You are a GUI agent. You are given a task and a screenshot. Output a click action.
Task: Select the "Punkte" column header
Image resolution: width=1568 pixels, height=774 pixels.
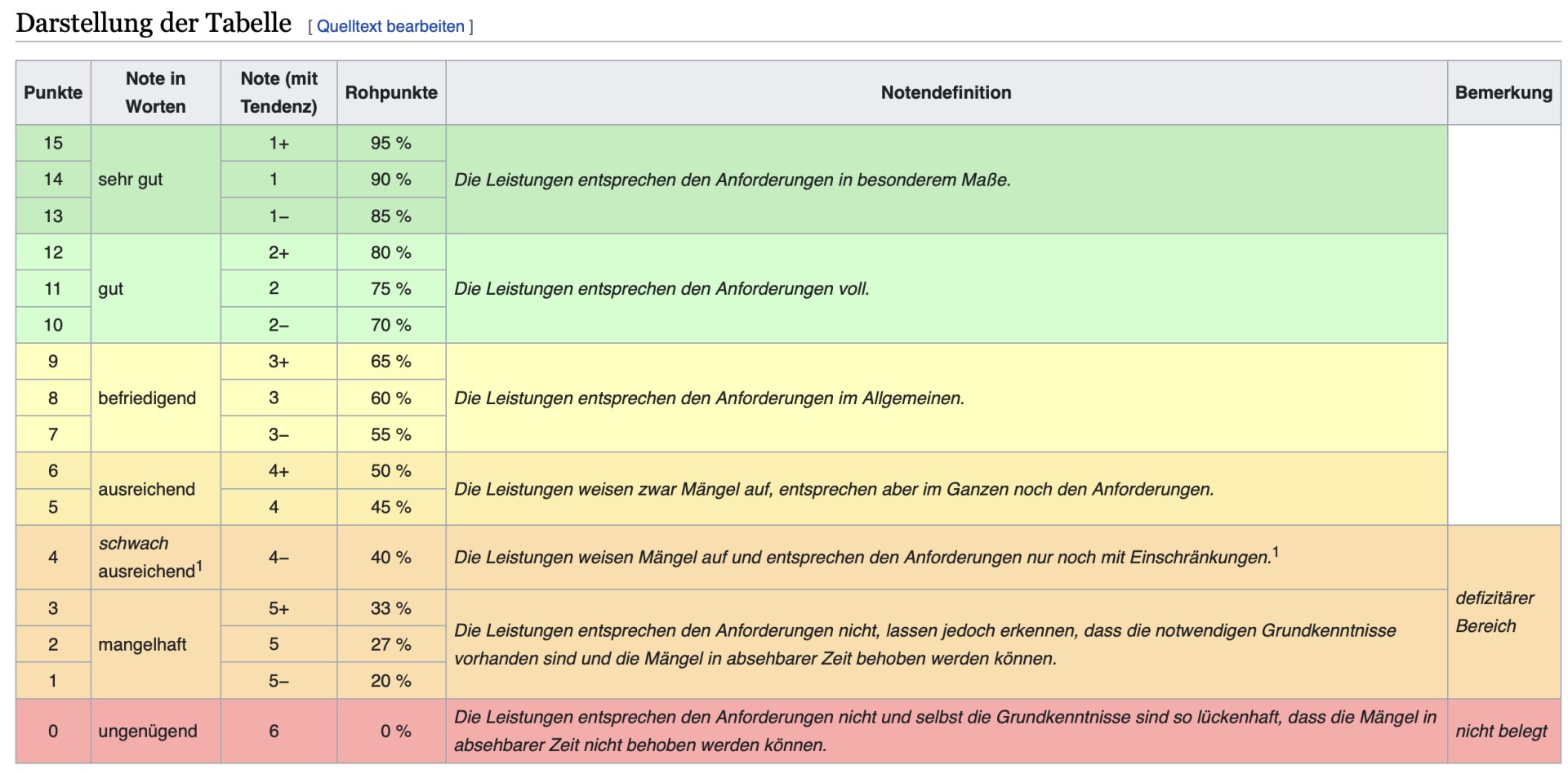coord(53,92)
